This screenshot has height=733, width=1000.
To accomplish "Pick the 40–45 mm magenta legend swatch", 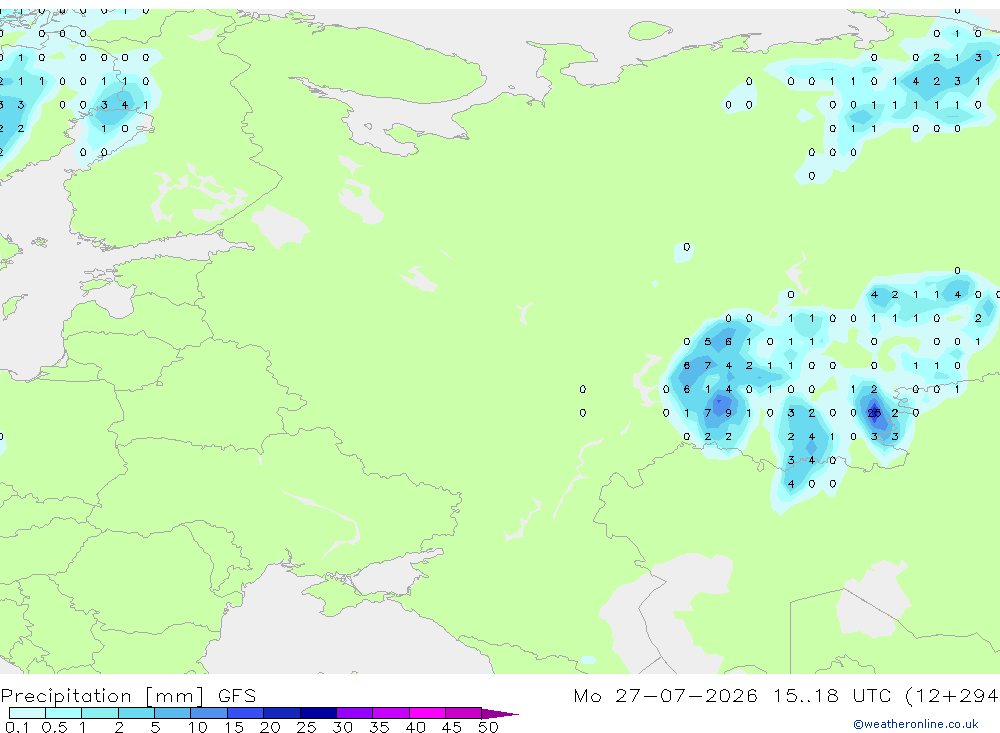I will pyautogui.click(x=427, y=713).
